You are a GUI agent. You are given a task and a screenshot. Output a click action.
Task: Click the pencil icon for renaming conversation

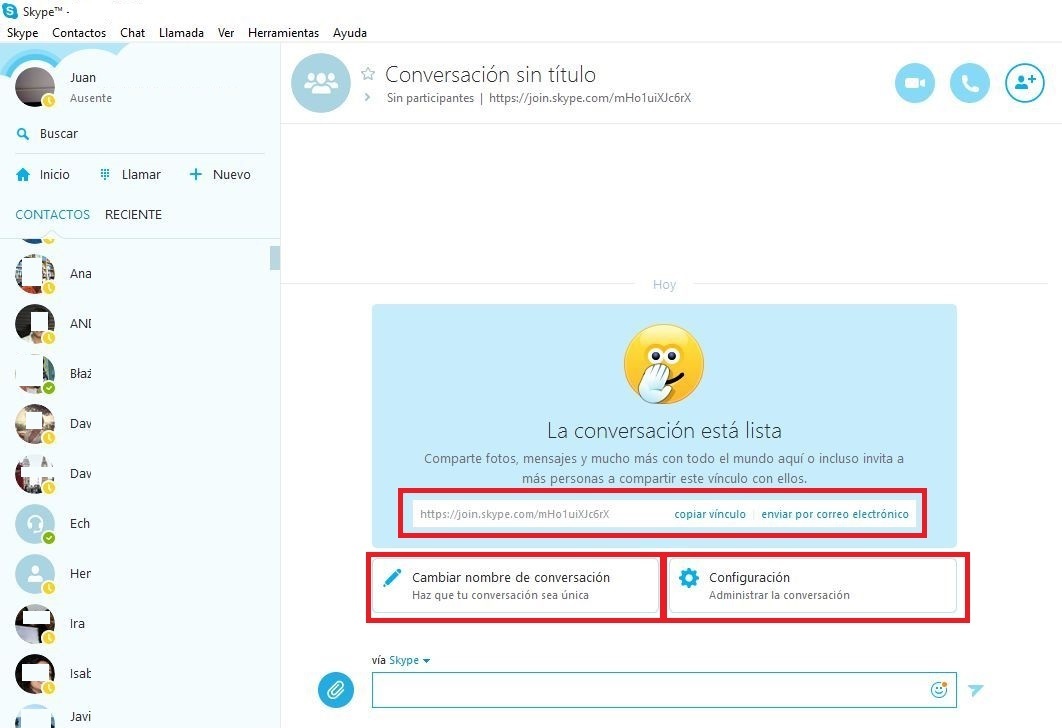[392, 578]
